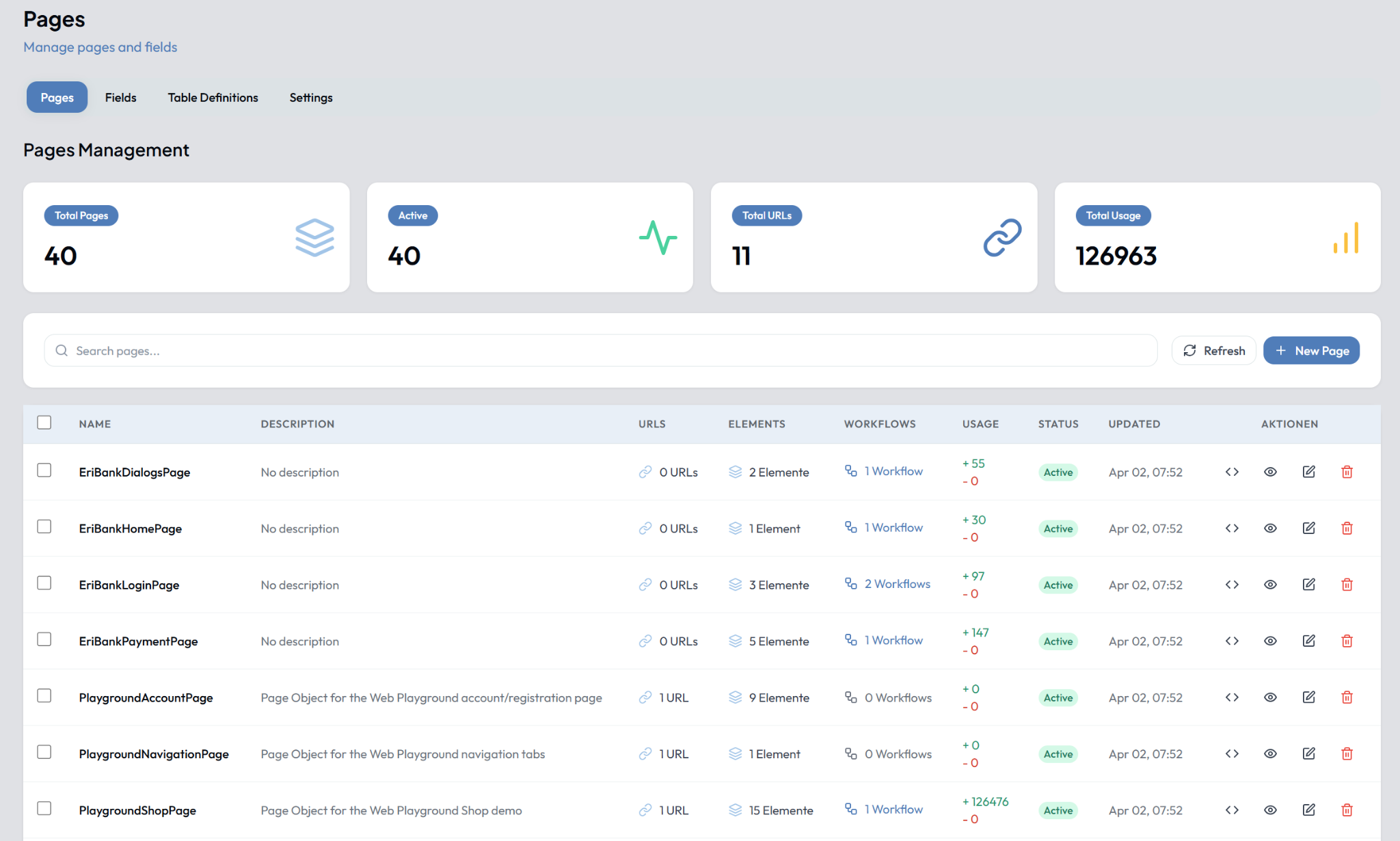The height and width of the screenshot is (841, 1400).
Task: Edit the EriBankPaymentPage entry
Action: [x=1308, y=641]
